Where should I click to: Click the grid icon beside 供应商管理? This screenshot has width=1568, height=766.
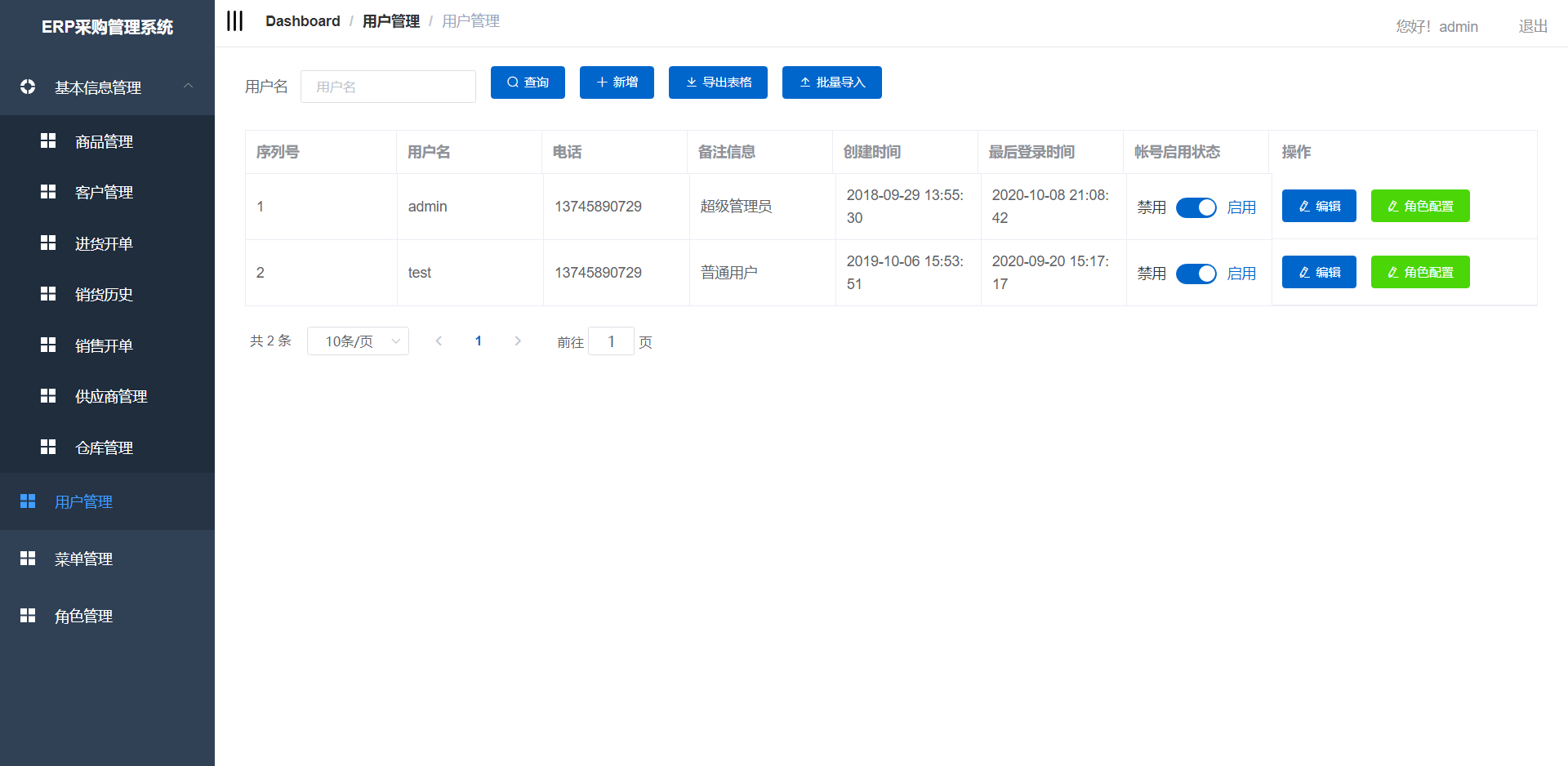pyautogui.click(x=48, y=395)
